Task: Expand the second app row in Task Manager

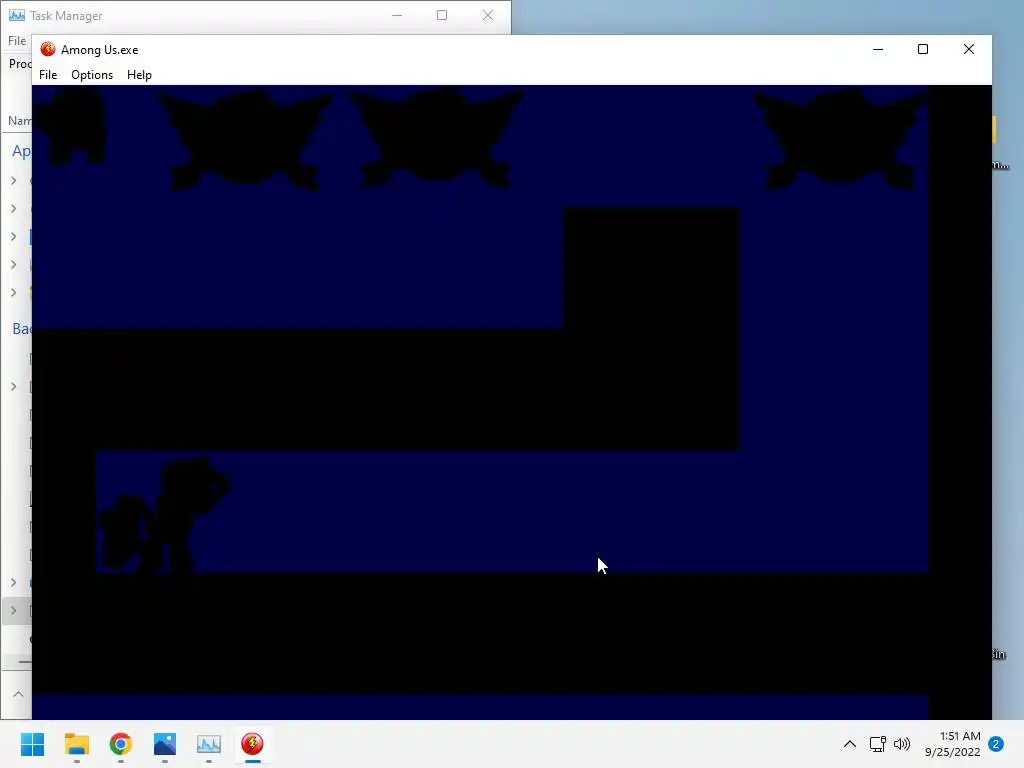Action: click(x=14, y=208)
